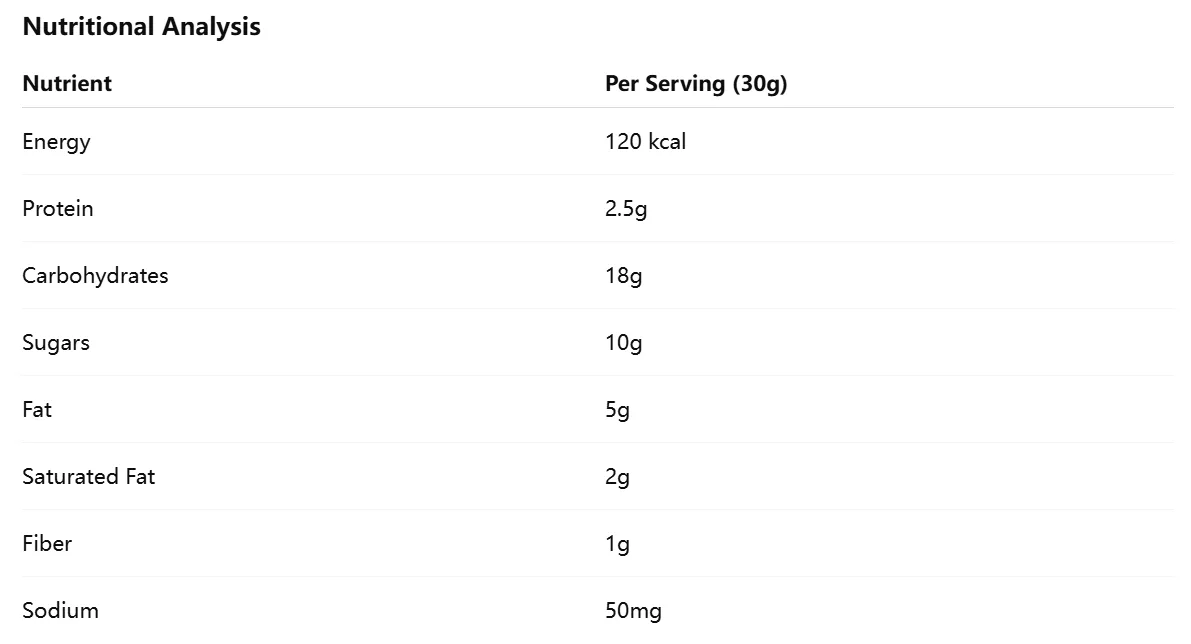The image size is (1191, 644).
Task: Click the 120 kcal value
Action: pos(645,142)
